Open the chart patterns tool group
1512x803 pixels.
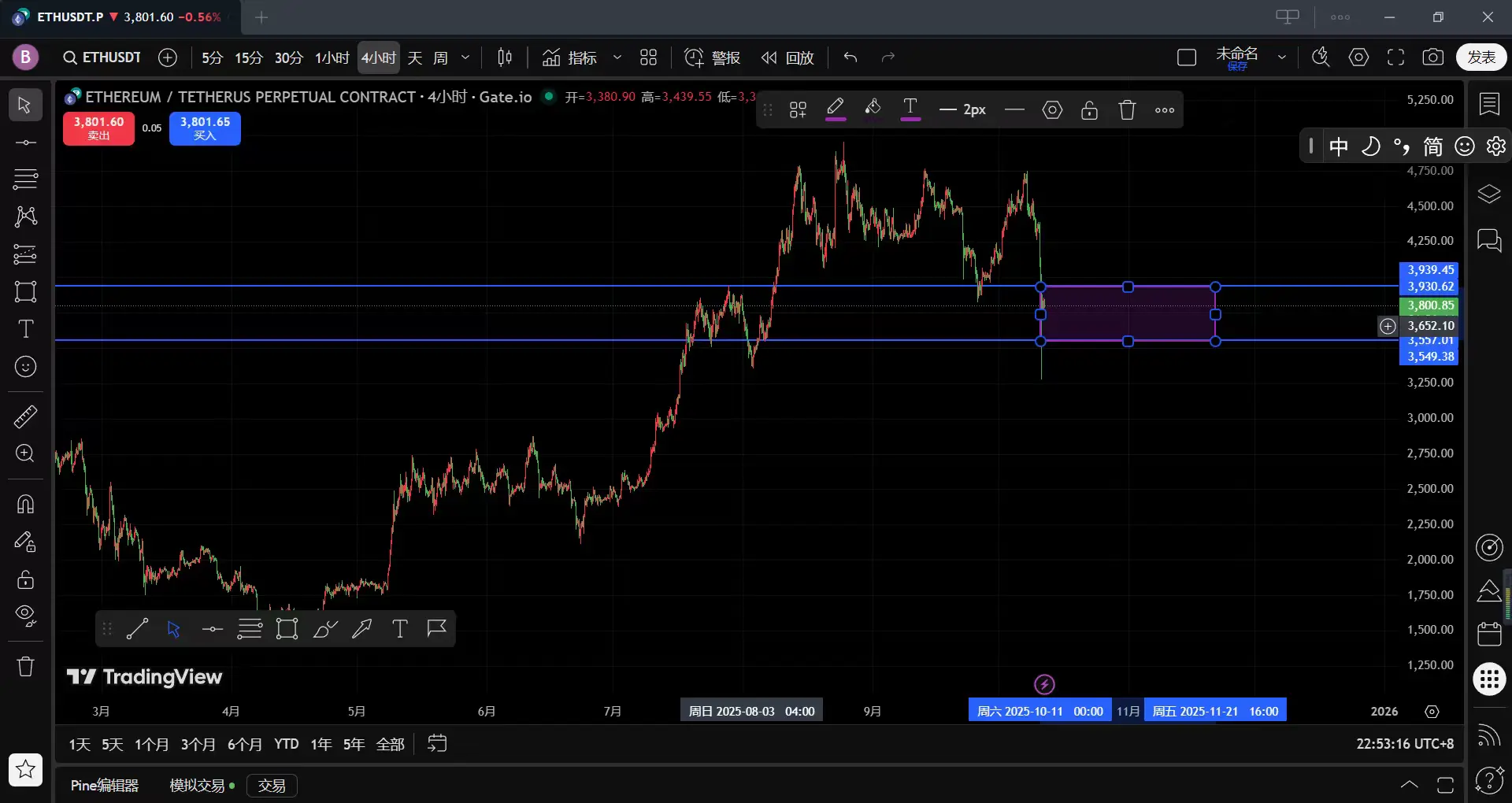[x=25, y=216]
